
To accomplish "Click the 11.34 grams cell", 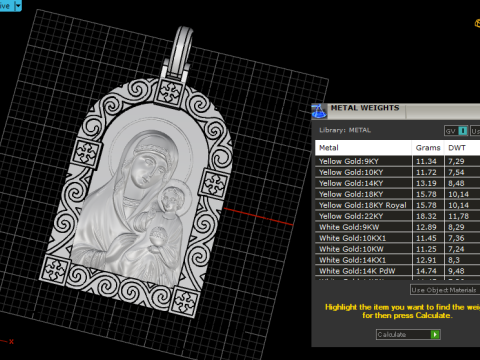I will [x=428, y=161].
